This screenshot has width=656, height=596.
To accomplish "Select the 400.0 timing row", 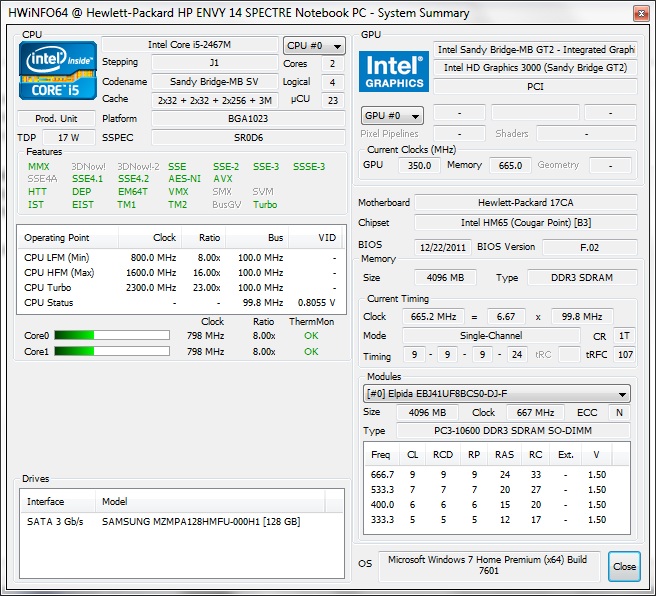I will tap(497, 505).
